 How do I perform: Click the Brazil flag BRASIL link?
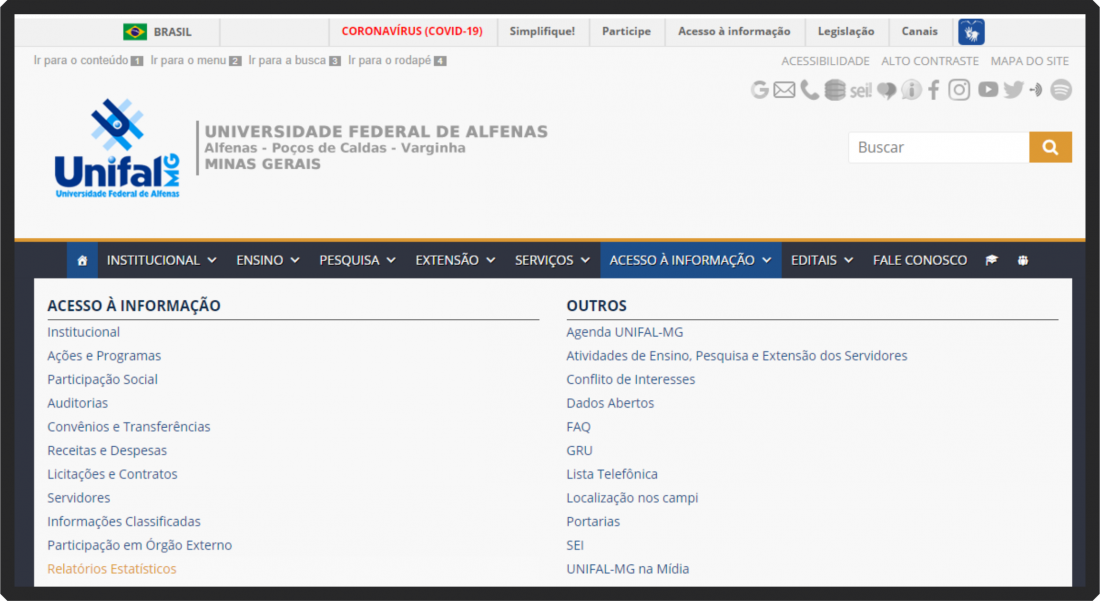157,32
